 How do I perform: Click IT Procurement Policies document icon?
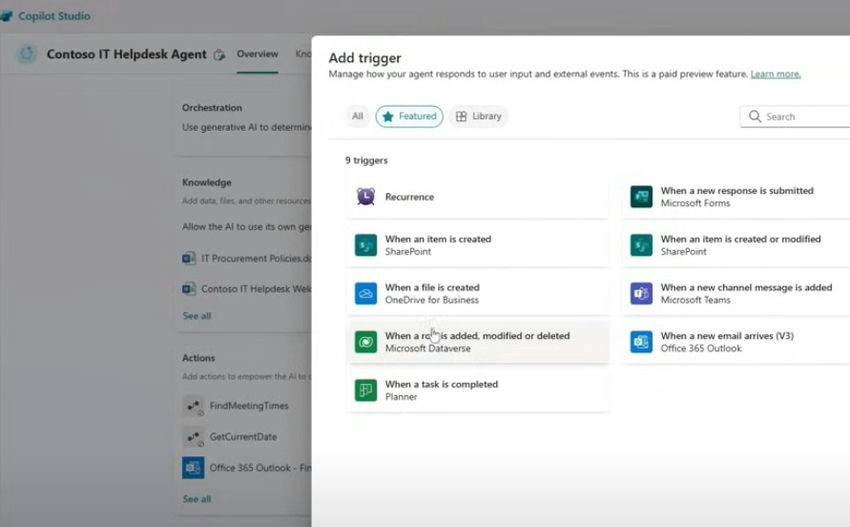click(x=189, y=258)
